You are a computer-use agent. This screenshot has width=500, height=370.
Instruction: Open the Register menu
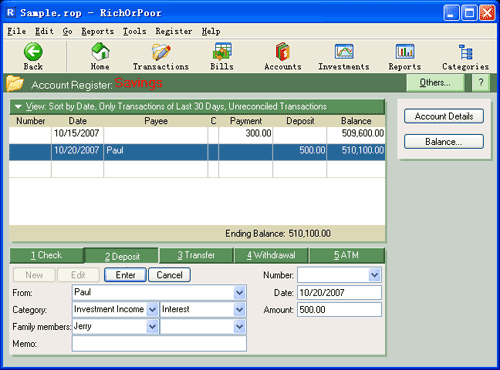[174, 31]
